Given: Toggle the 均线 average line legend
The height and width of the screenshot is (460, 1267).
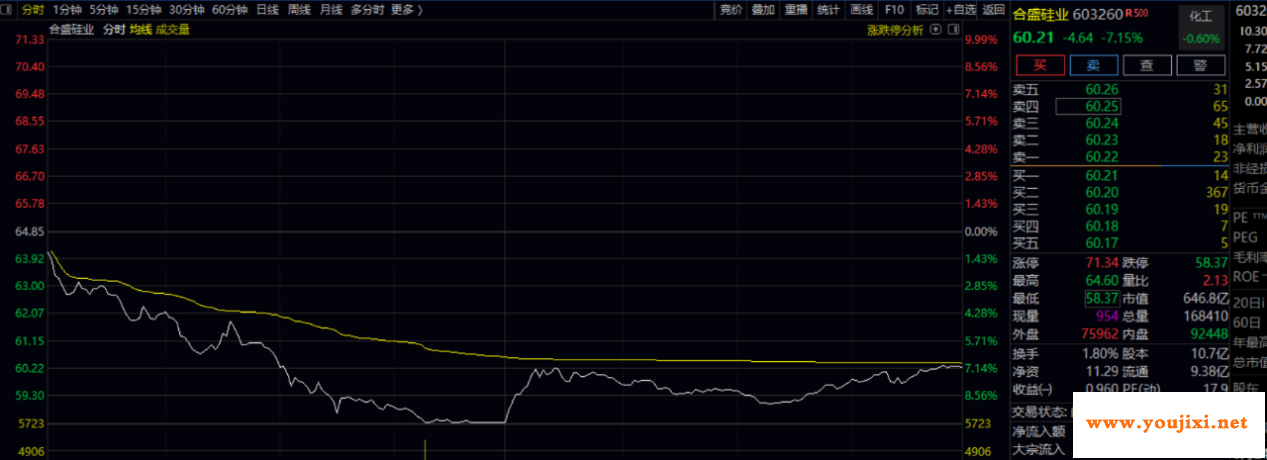Looking at the screenshot, I should [x=141, y=30].
